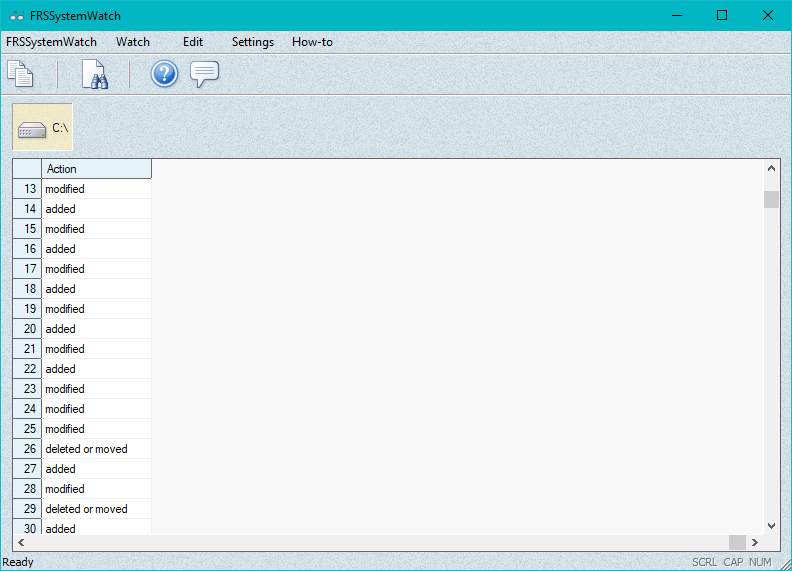Select row 13 modified entry
Image resolution: width=792 pixels, height=571 pixels.
tap(96, 189)
